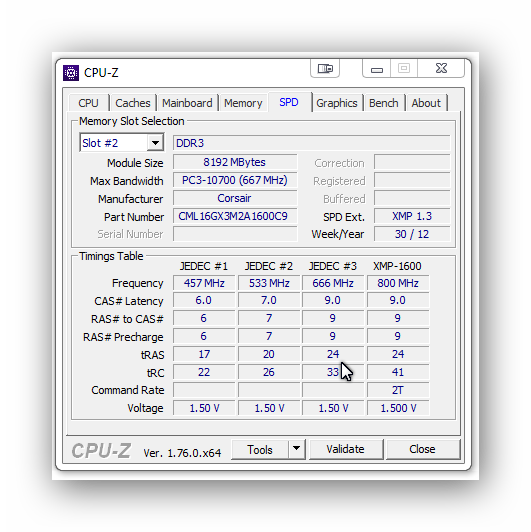This screenshot has width=531, height=532.
Task: Click the empty Buffered field
Action: click(412, 198)
